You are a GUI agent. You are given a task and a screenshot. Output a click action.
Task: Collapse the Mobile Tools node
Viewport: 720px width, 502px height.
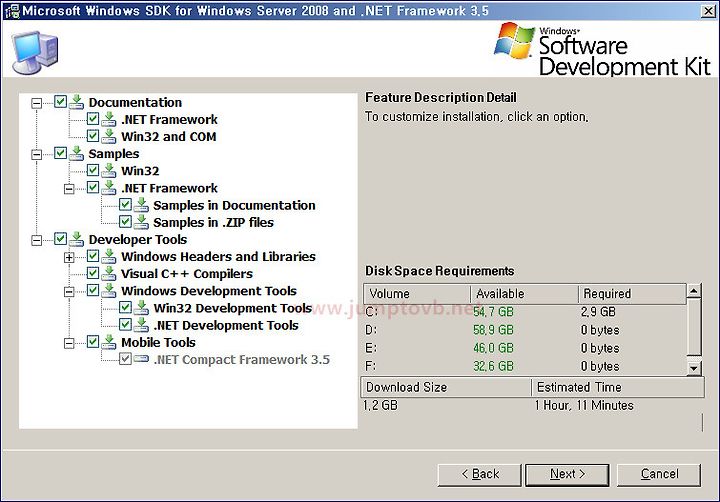pos(69,343)
